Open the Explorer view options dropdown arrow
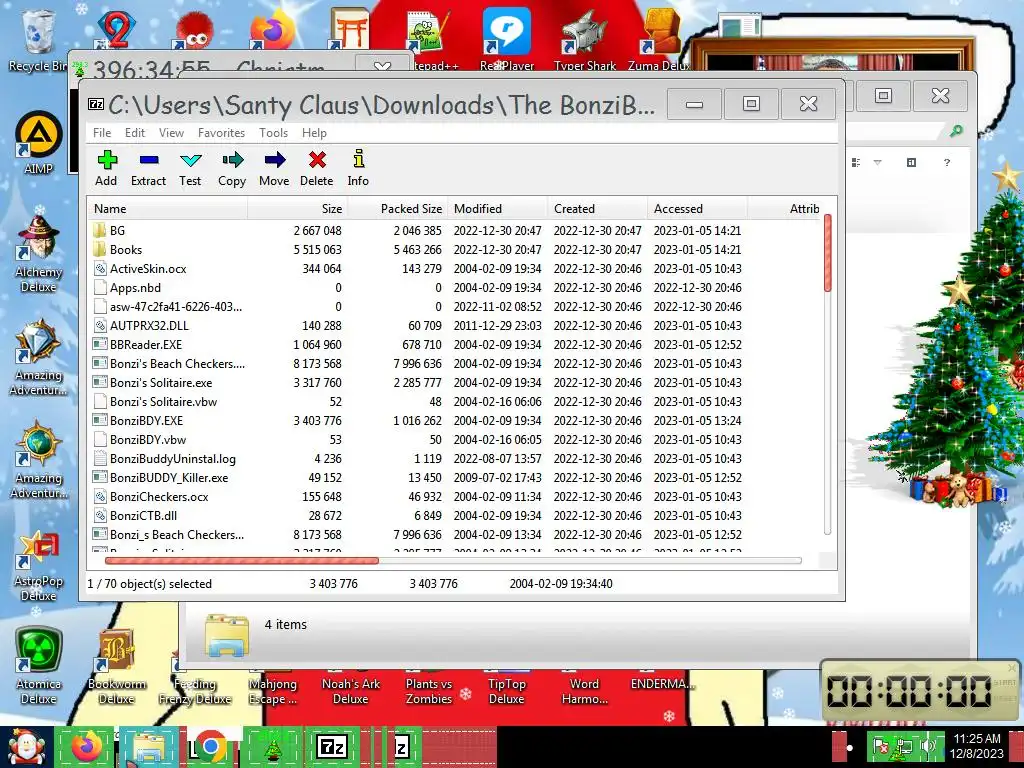This screenshot has height=768, width=1024. pos(878,163)
